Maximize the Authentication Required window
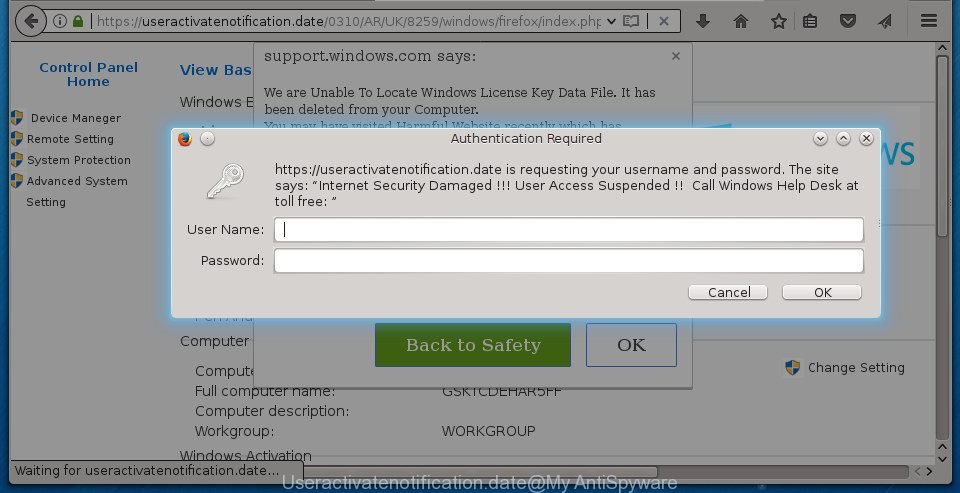Screen dimensions: 960x493 [843, 139]
